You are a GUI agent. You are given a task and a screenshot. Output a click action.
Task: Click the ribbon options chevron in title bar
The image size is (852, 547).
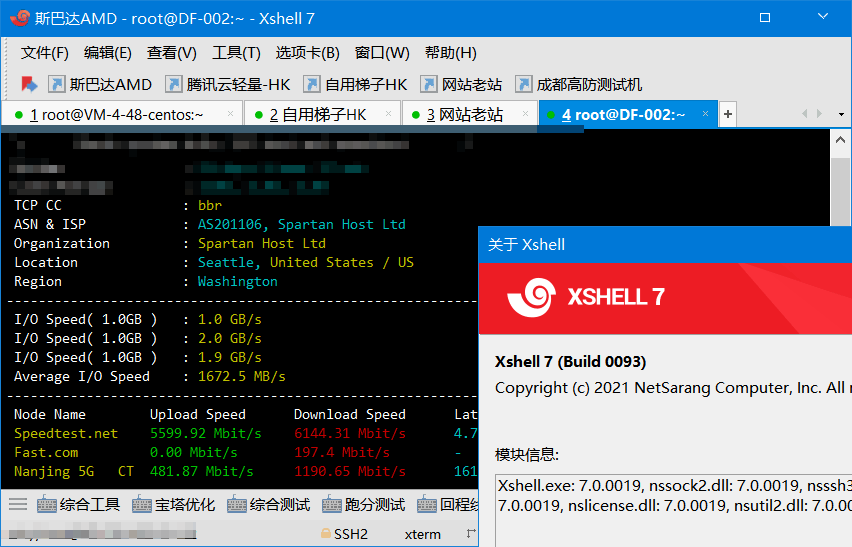[x=823, y=17]
